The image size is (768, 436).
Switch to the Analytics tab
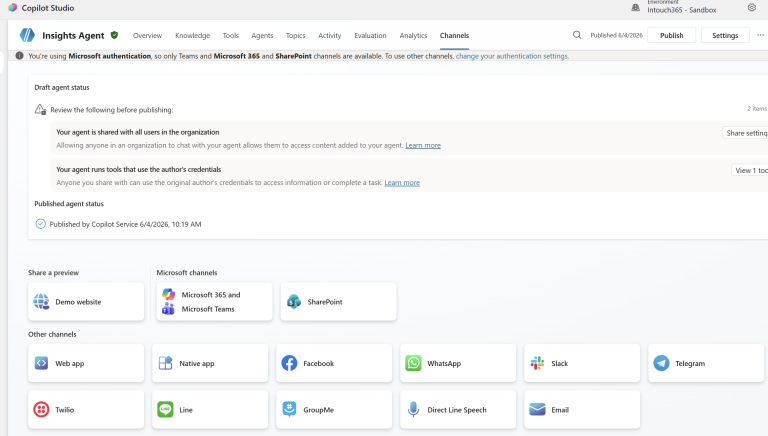413,35
